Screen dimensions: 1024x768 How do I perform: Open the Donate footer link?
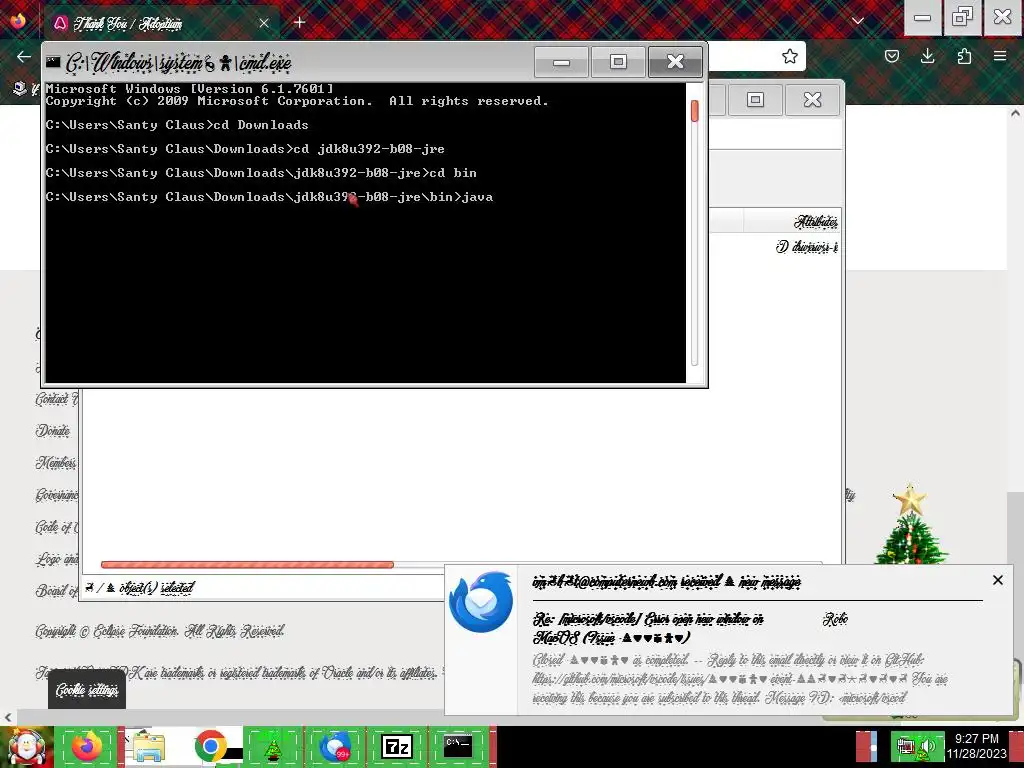coord(53,431)
